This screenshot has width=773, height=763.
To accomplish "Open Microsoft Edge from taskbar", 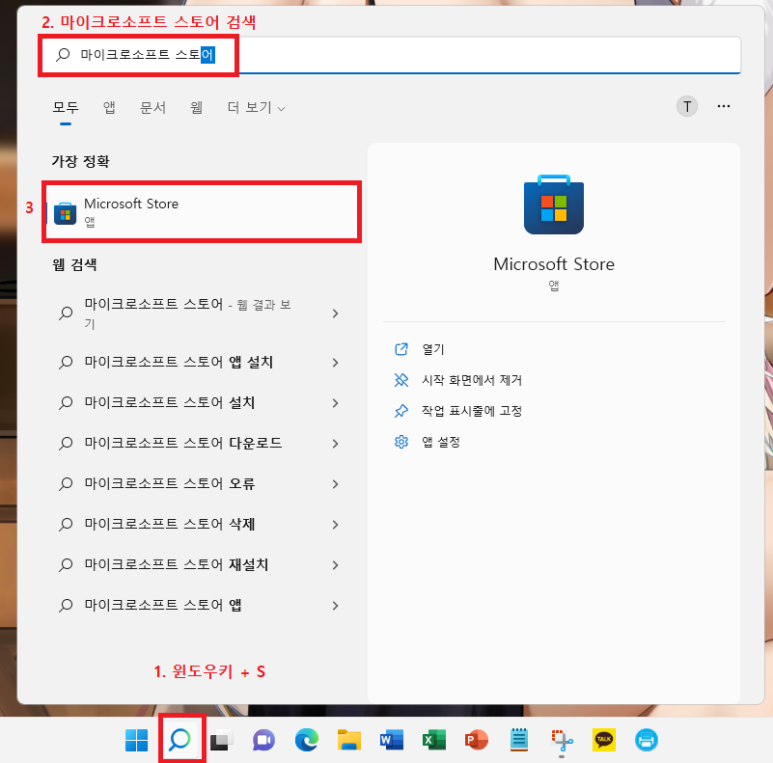I will (x=306, y=740).
